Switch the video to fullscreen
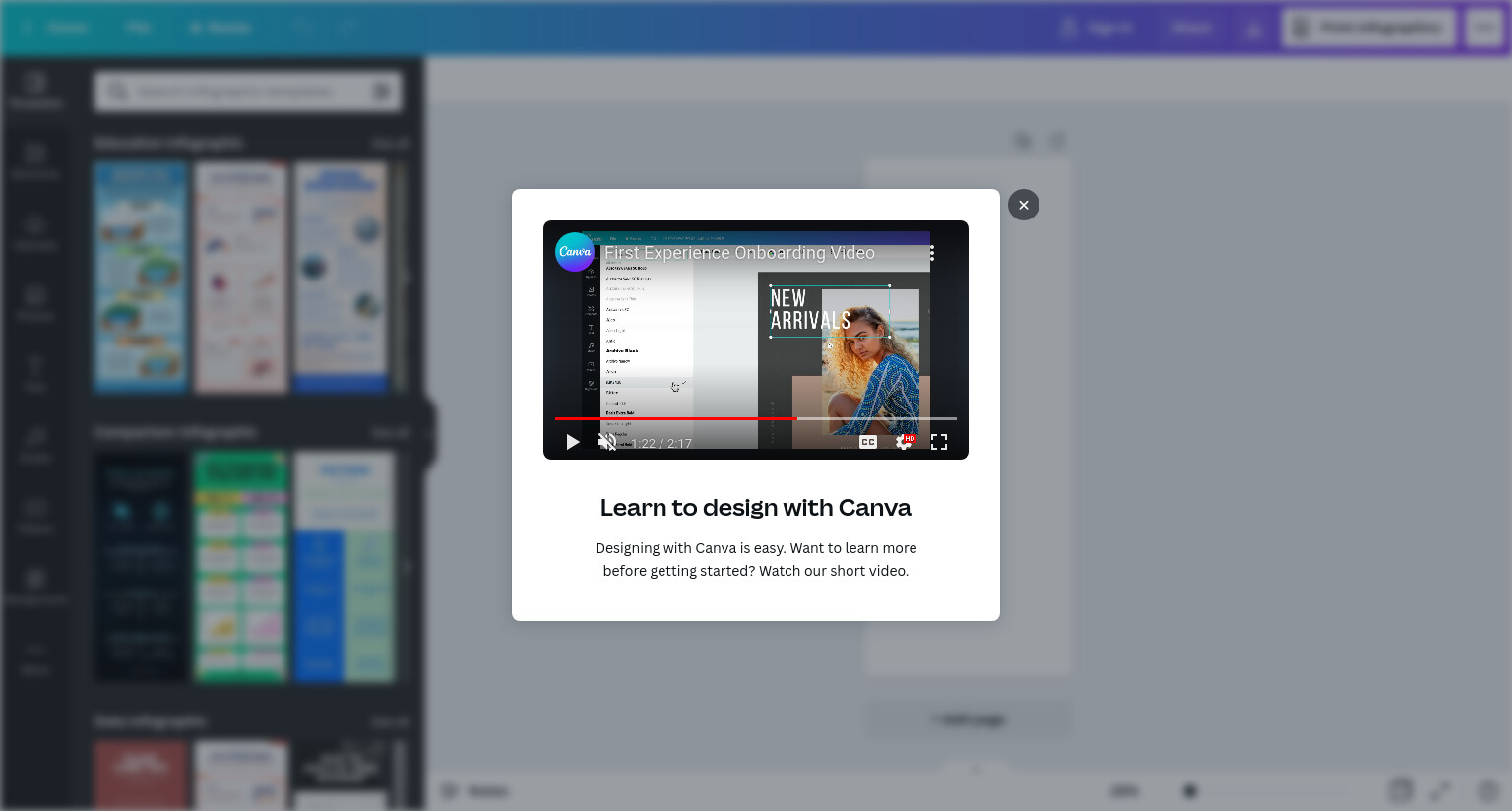This screenshot has width=1512, height=811. 939,442
